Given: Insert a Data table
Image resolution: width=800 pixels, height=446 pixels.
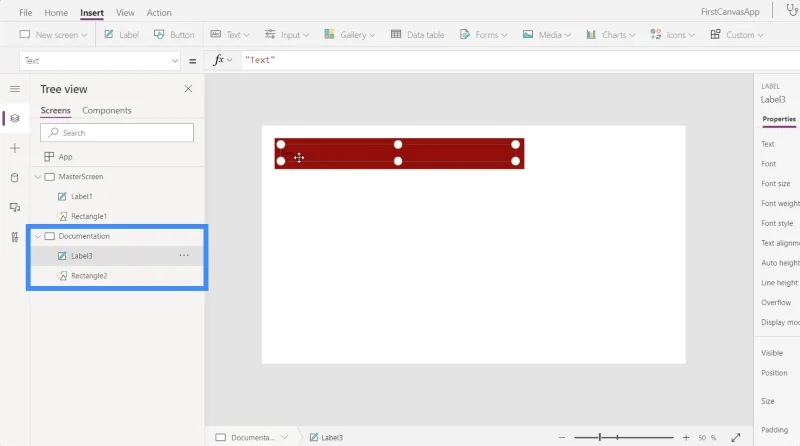Looking at the screenshot, I should tap(417, 35).
